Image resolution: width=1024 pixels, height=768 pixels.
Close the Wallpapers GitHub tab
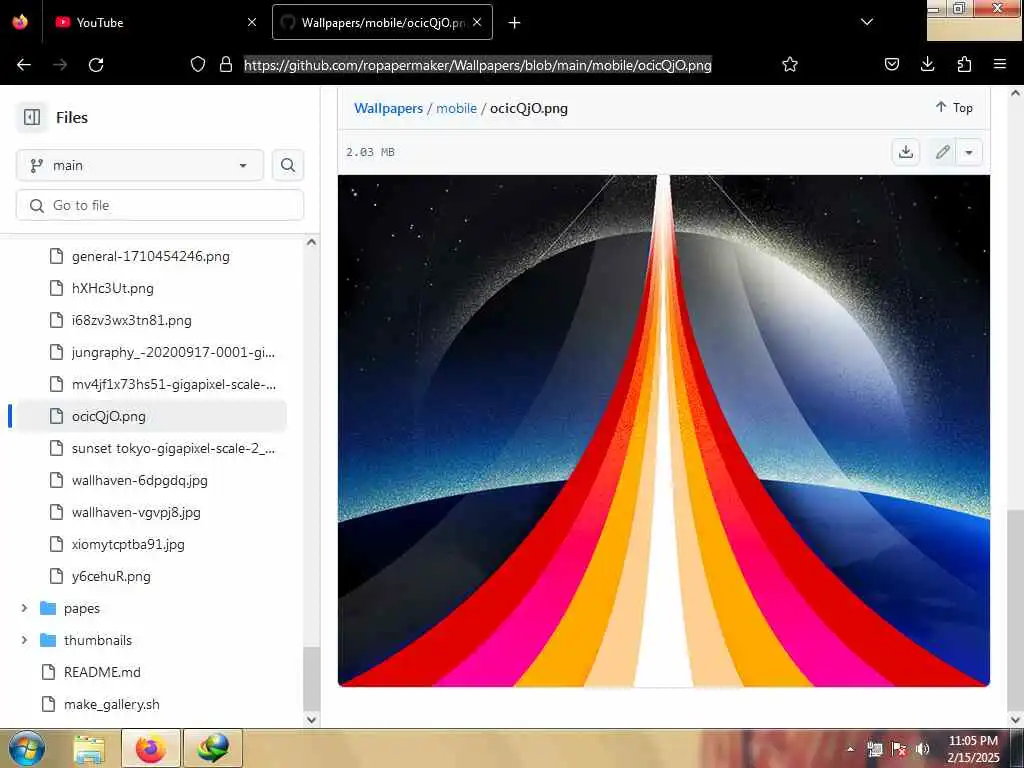(477, 22)
